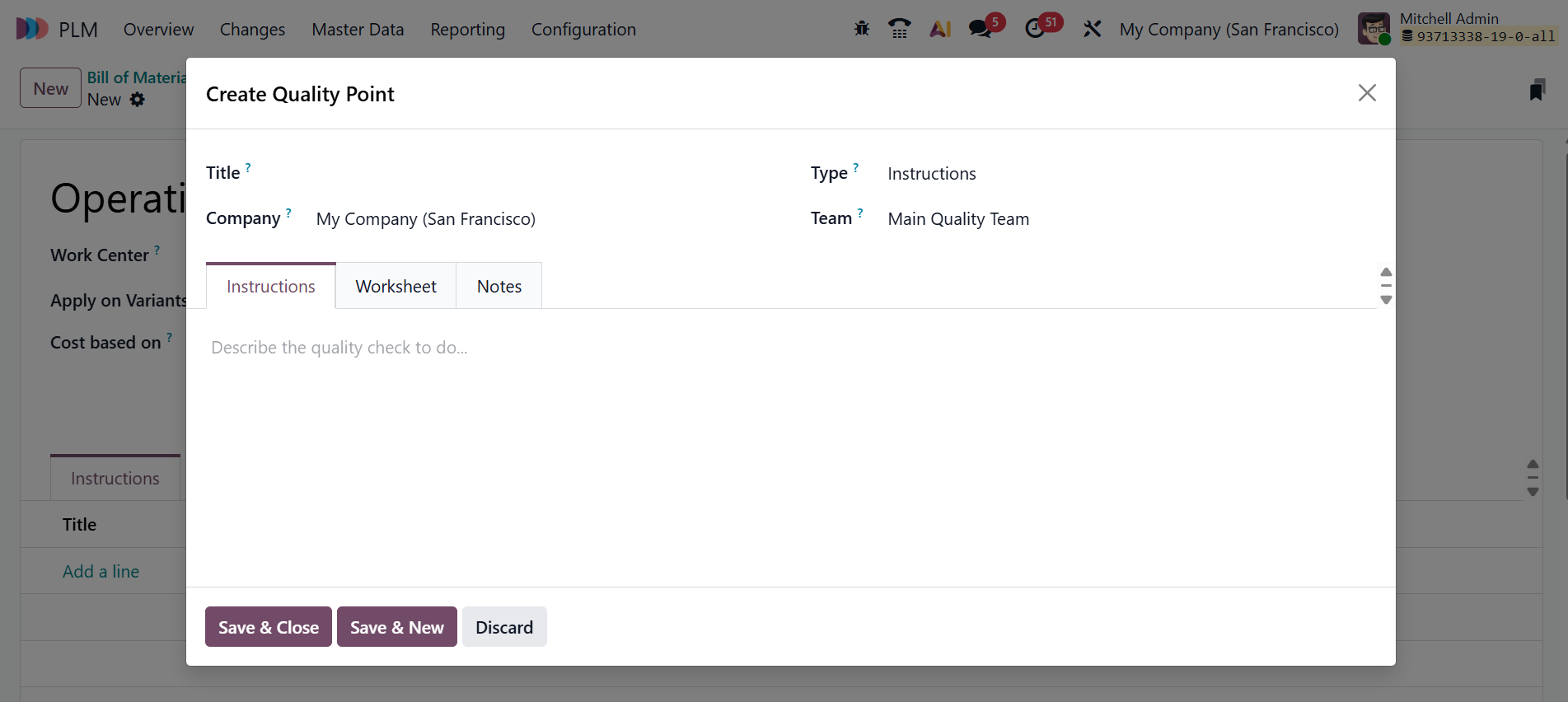The height and width of the screenshot is (702, 1568).
Task: Close the Create Quality Point dialog
Action: pyautogui.click(x=1367, y=93)
